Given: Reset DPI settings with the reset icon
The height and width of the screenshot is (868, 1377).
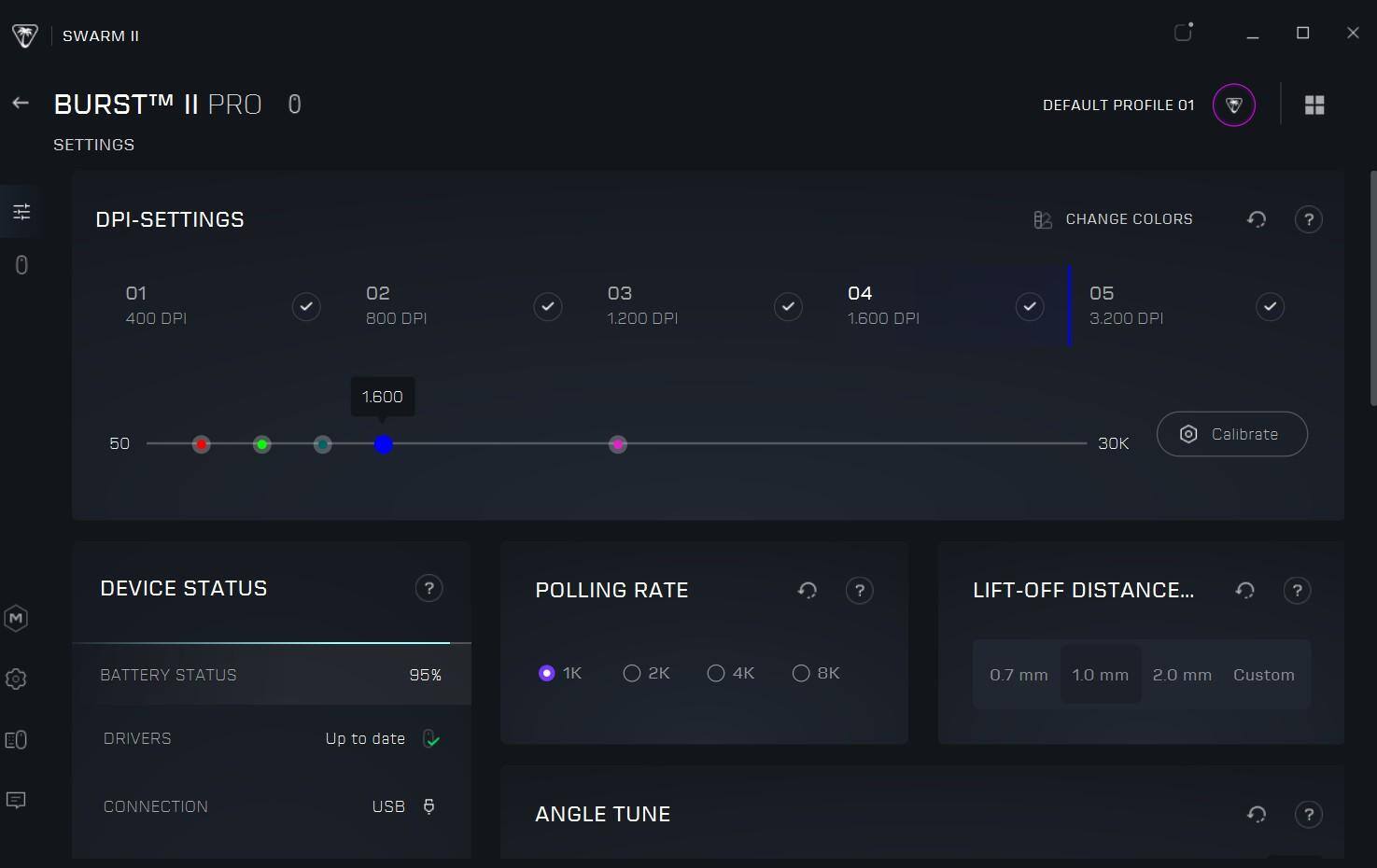Looking at the screenshot, I should click(1257, 219).
